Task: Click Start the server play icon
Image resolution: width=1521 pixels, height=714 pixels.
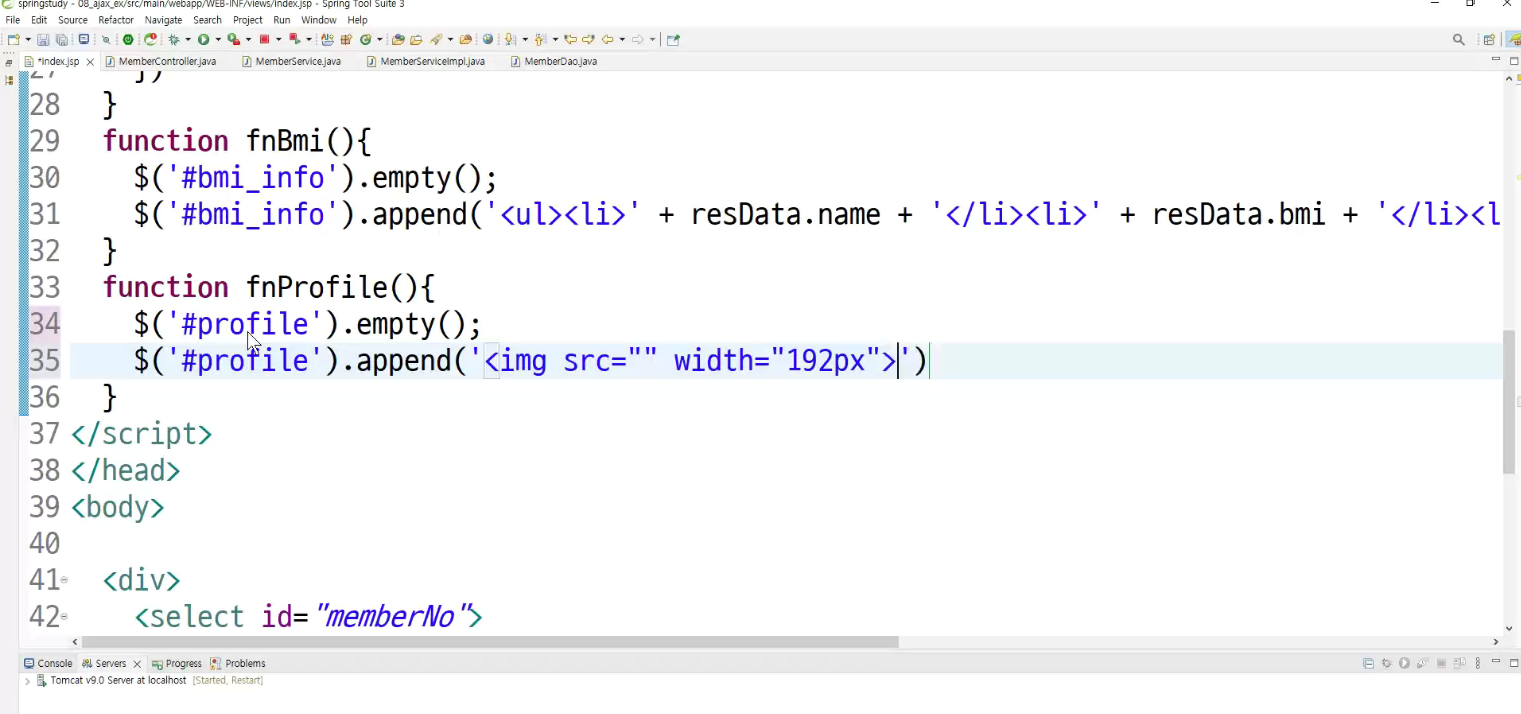Action: coord(1404,663)
